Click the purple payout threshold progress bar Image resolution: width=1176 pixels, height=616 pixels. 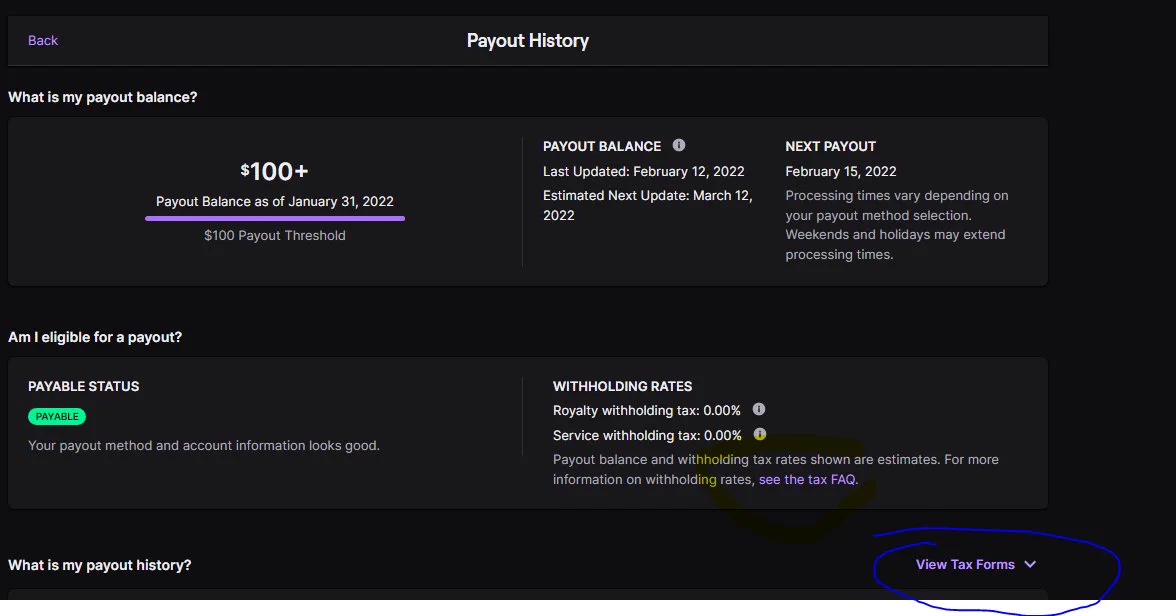tap(274, 218)
